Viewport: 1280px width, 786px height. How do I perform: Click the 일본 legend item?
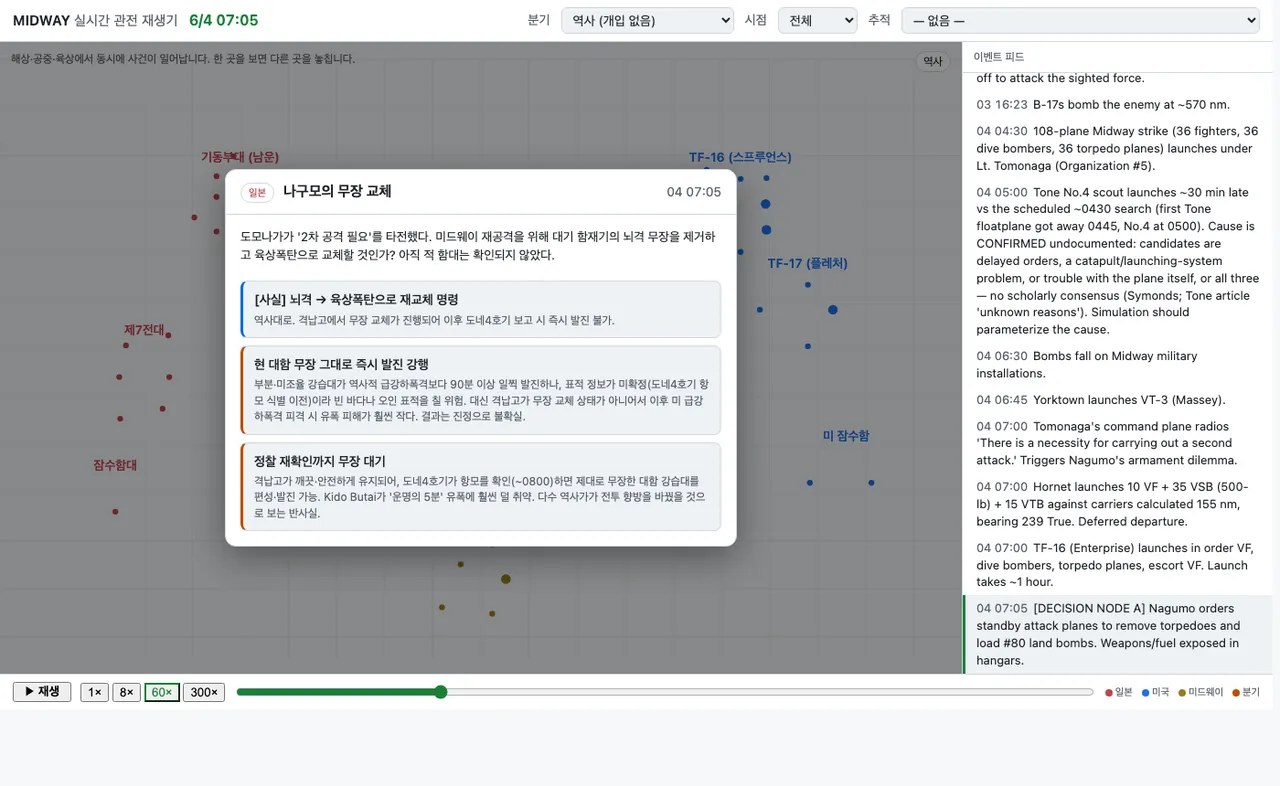coord(1119,692)
